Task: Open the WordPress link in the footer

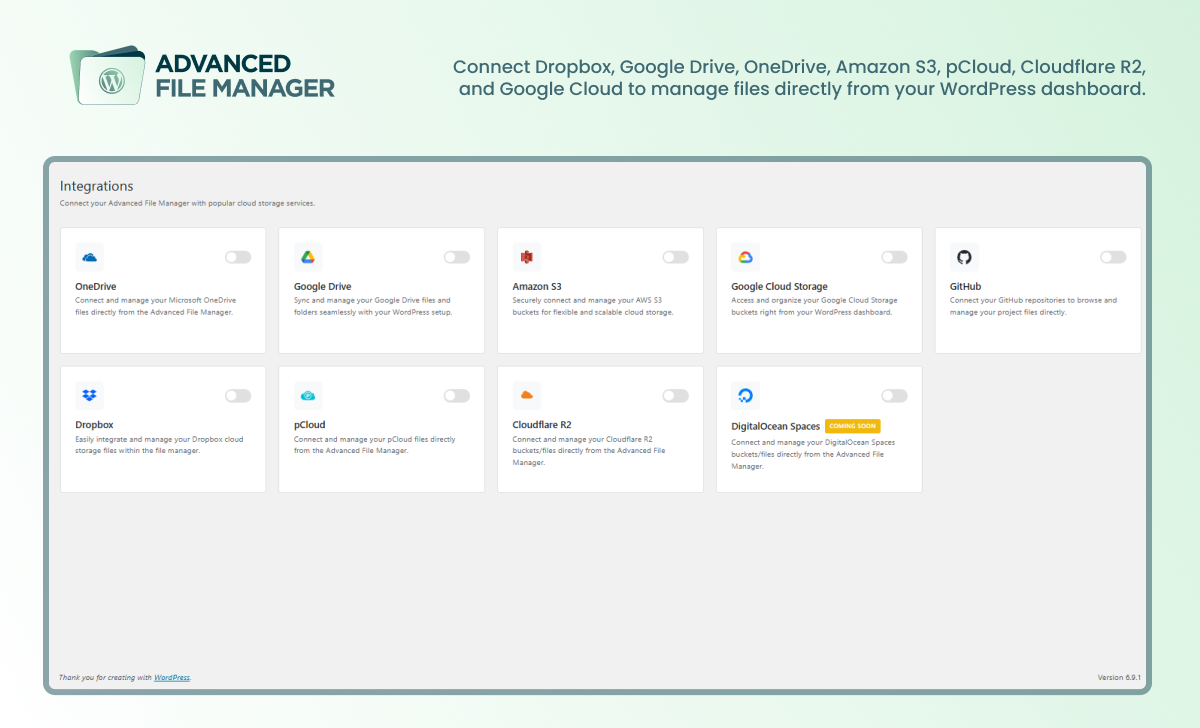Action: point(171,677)
